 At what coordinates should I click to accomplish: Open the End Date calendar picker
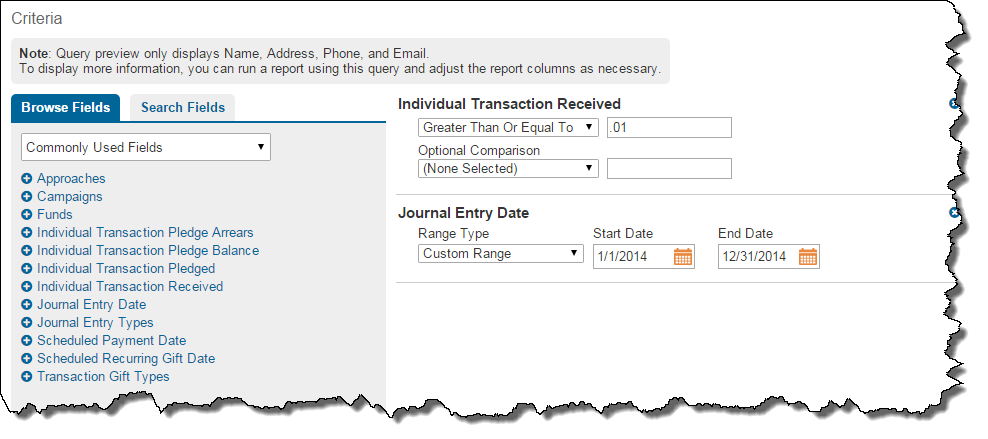(808, 257)
